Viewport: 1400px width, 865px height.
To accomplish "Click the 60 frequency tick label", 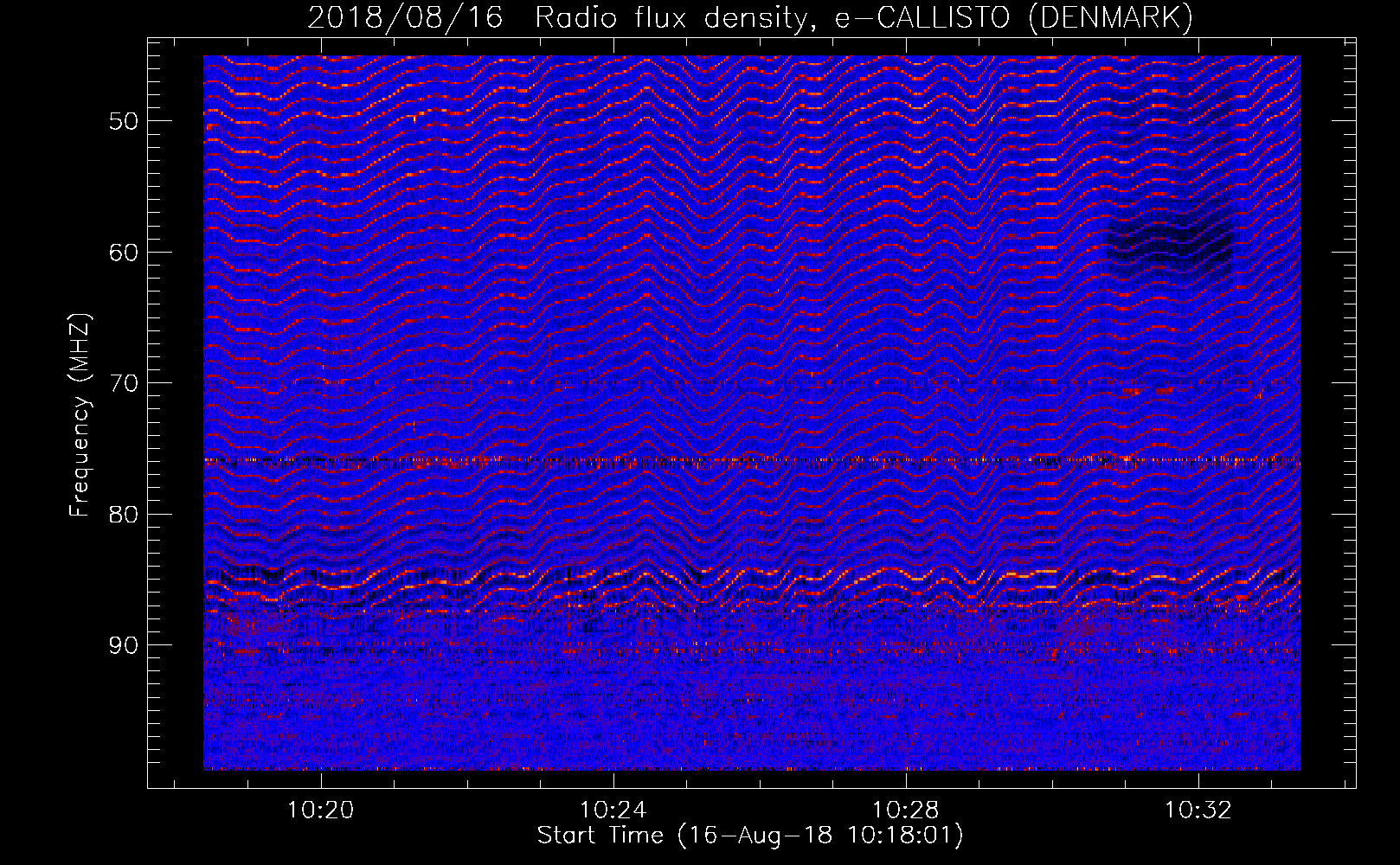I will coord(123,253).
